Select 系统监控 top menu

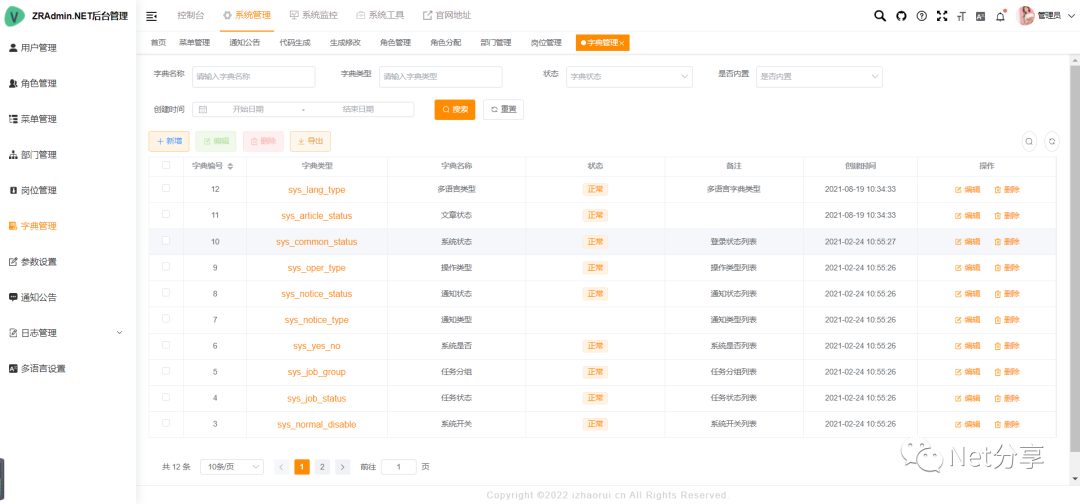tap(313, 15)
